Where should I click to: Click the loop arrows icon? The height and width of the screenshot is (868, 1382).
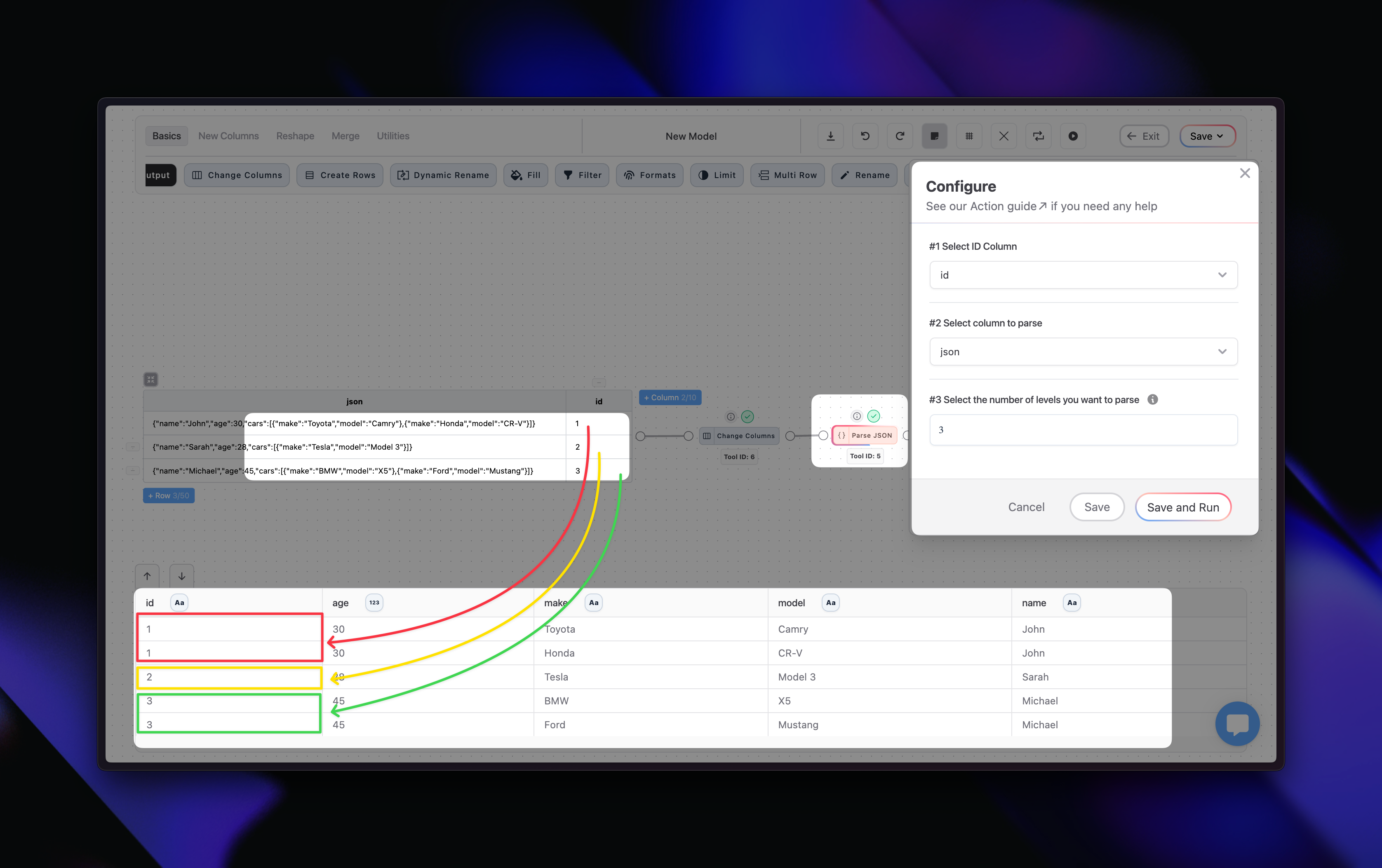pos(1038,136)
